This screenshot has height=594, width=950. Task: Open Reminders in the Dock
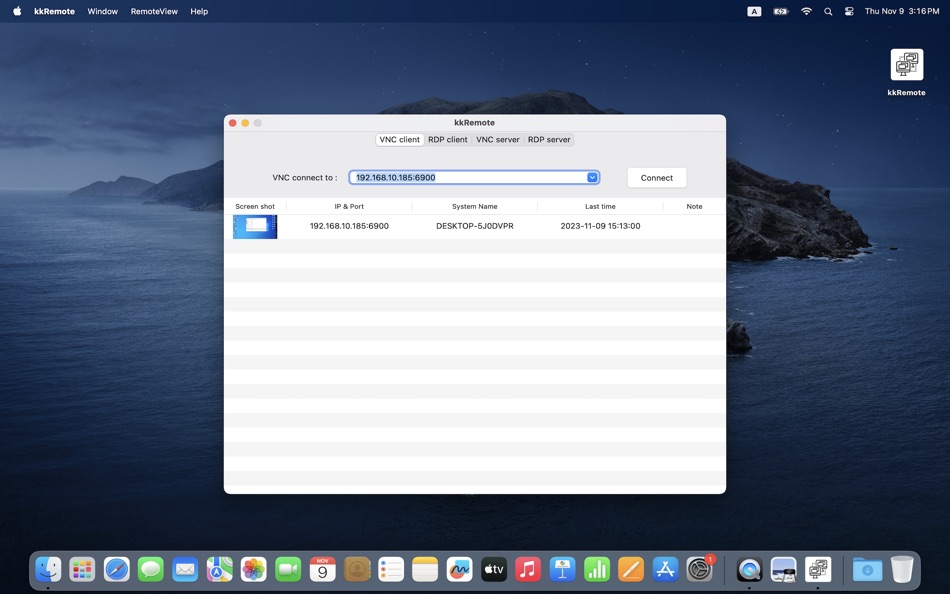(391, 570)
